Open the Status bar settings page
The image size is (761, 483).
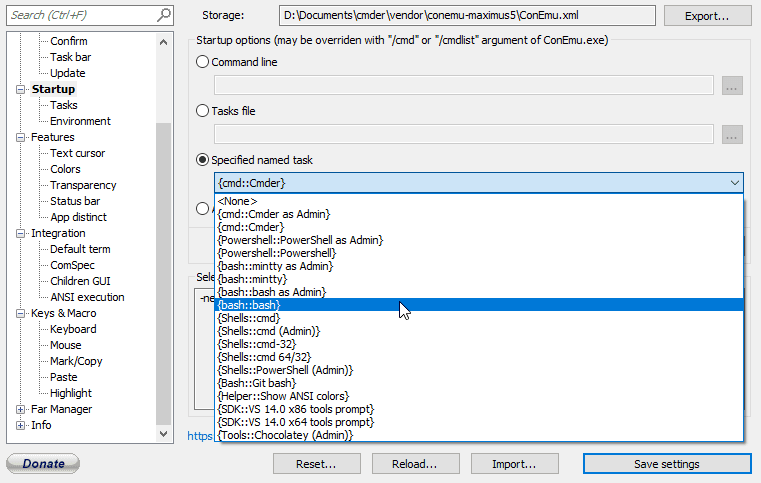click(75, 201)
